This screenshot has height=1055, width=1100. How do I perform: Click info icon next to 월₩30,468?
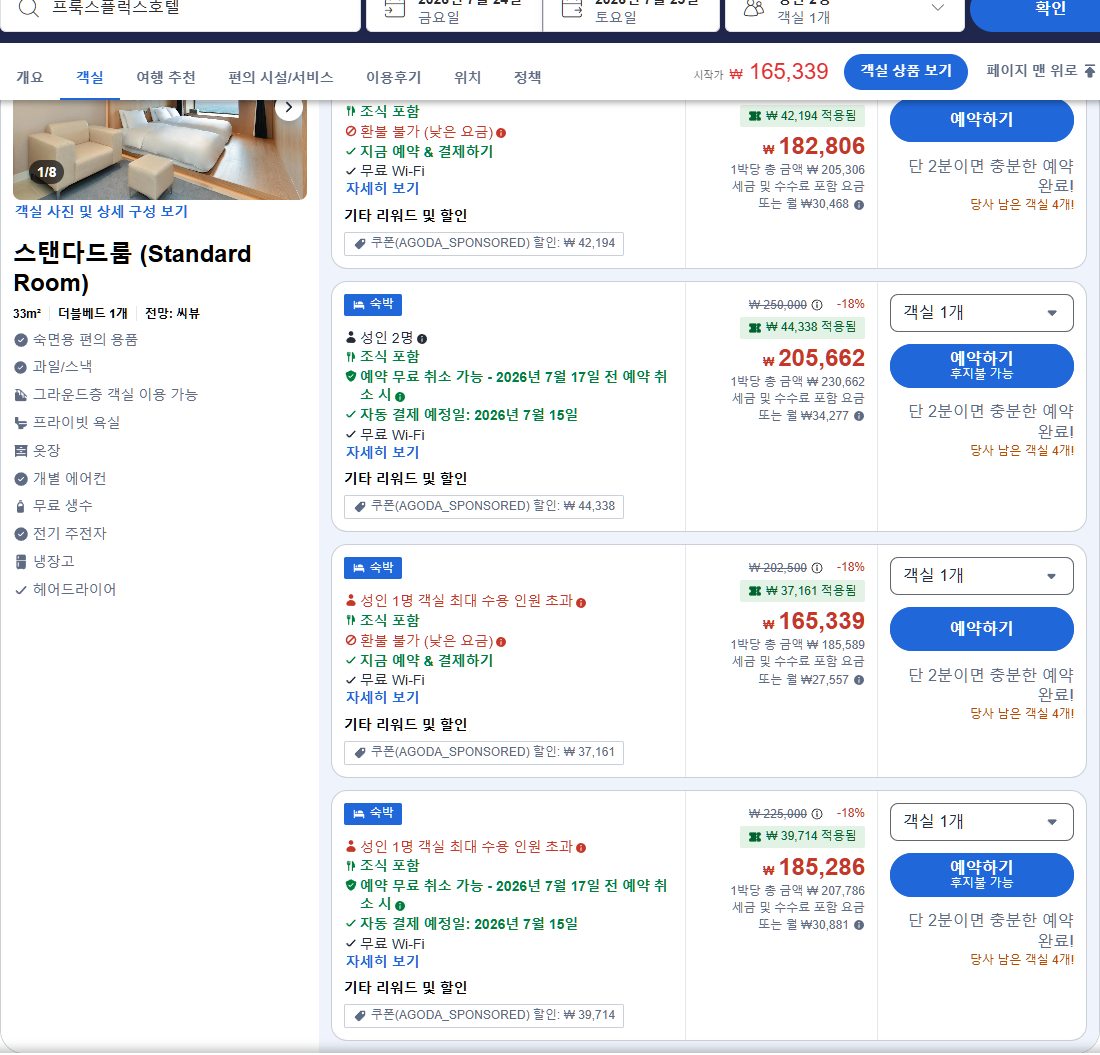[859, 205]
